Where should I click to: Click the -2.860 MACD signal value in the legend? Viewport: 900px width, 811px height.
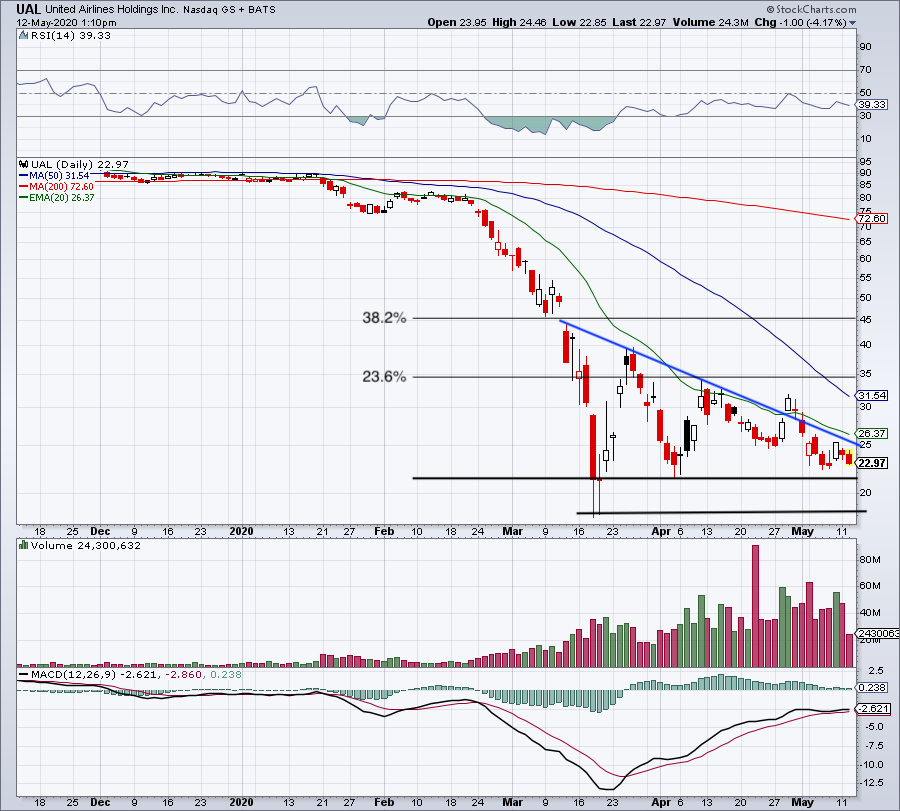tap(183, 674)
